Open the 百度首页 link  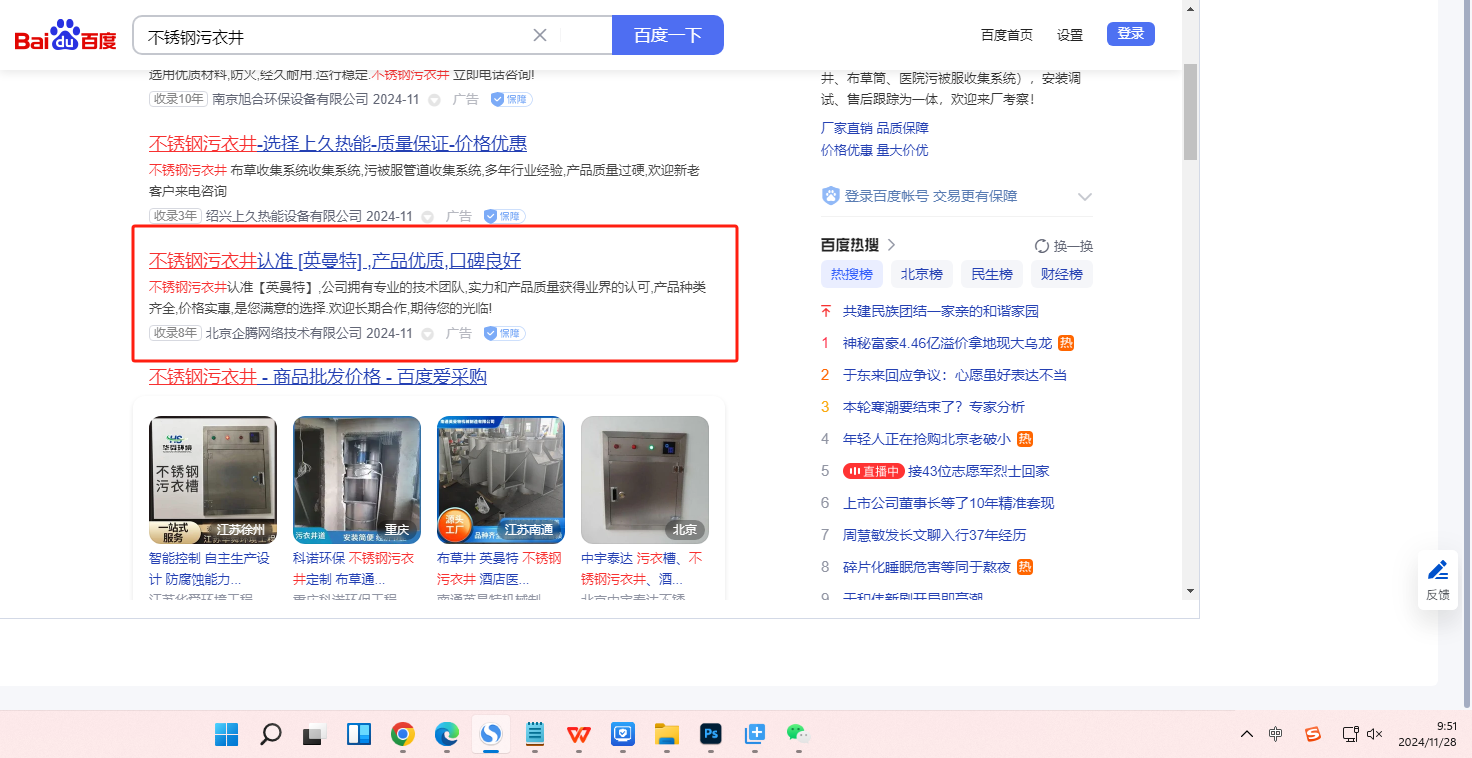(x=1007, y=35)
